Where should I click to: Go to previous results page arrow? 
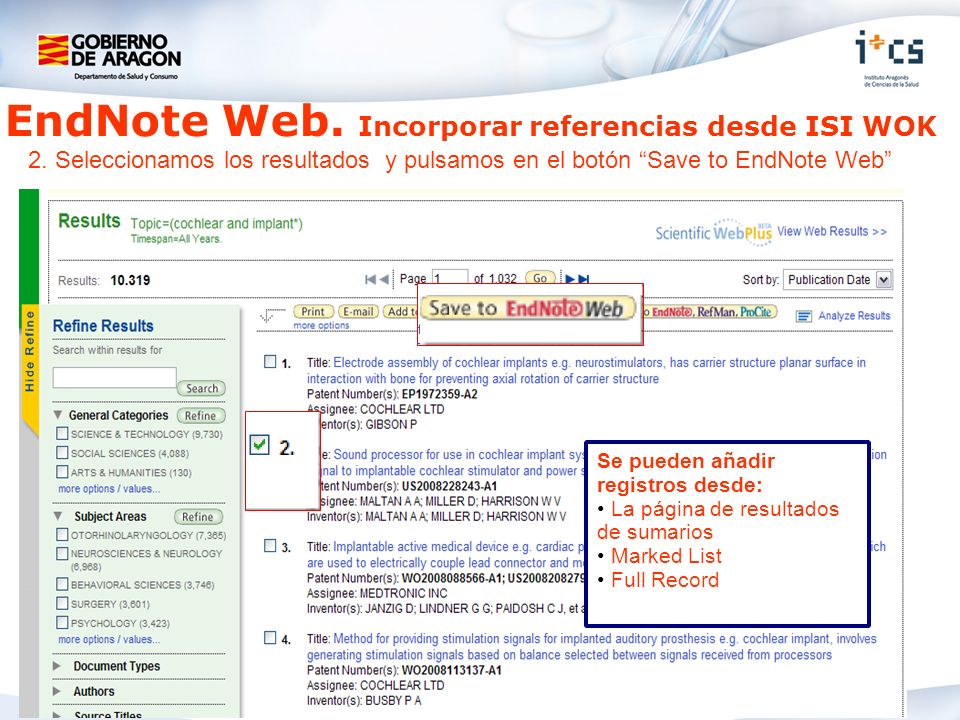[384, 279]
